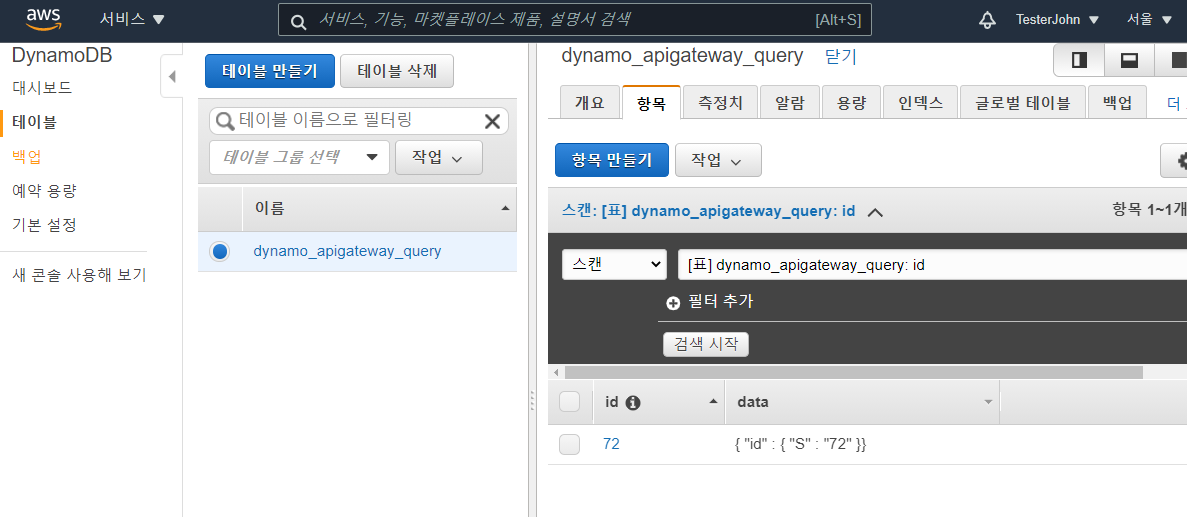Screen dimensions: 1187x517
Task: Click the 테이블 만들기 button
Action: 269,71
